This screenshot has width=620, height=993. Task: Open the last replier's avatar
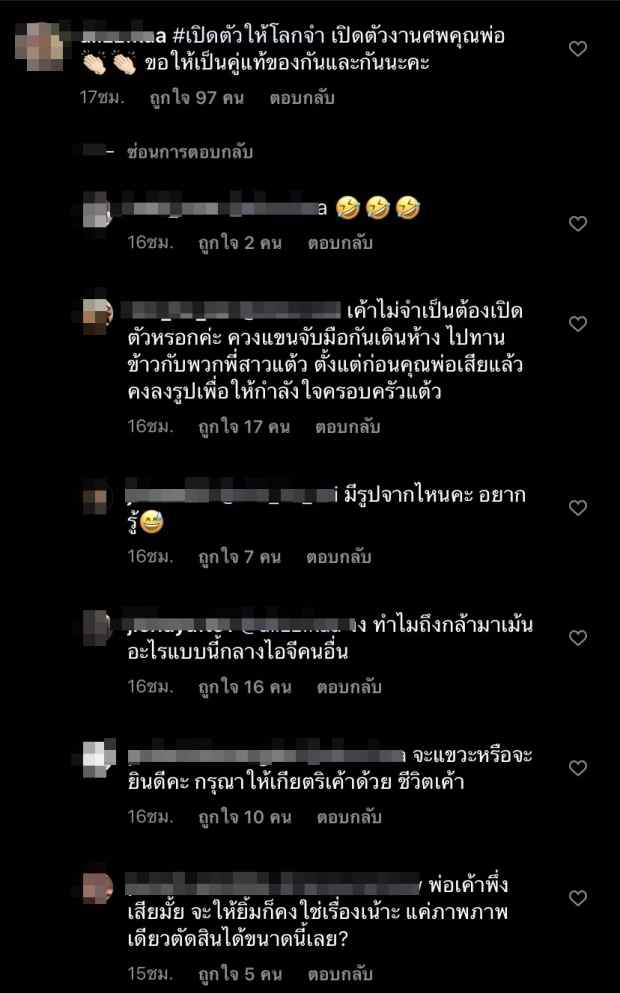click(x=98, y=888)
